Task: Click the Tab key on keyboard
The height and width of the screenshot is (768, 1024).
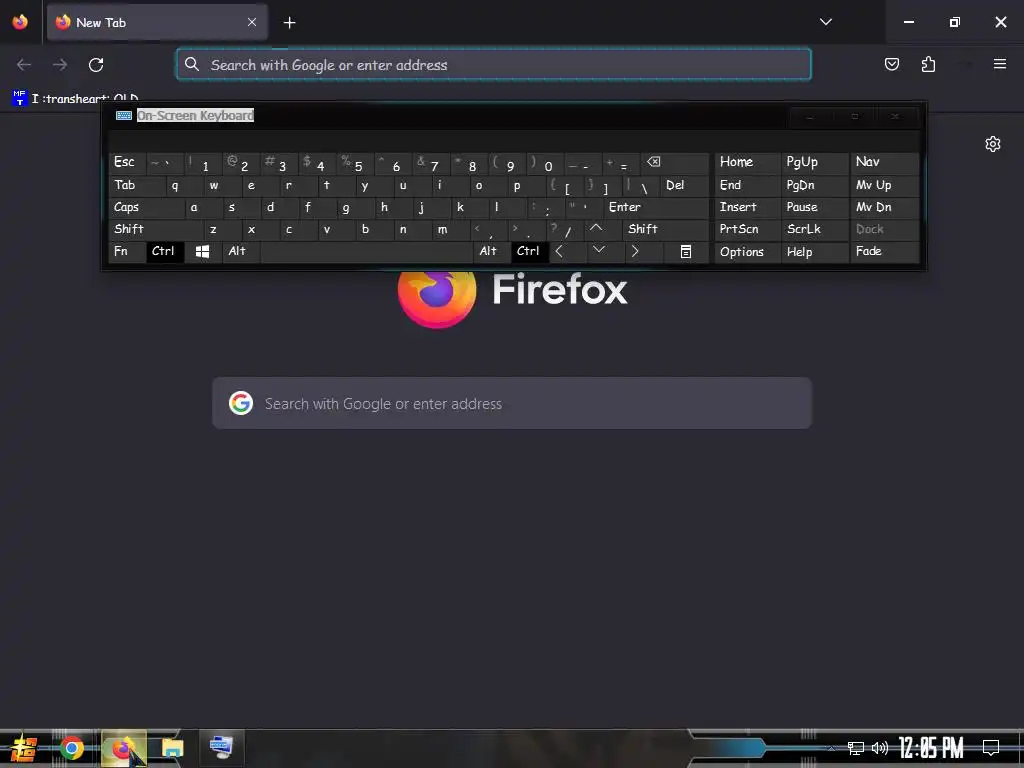Action: pos(137,185)
